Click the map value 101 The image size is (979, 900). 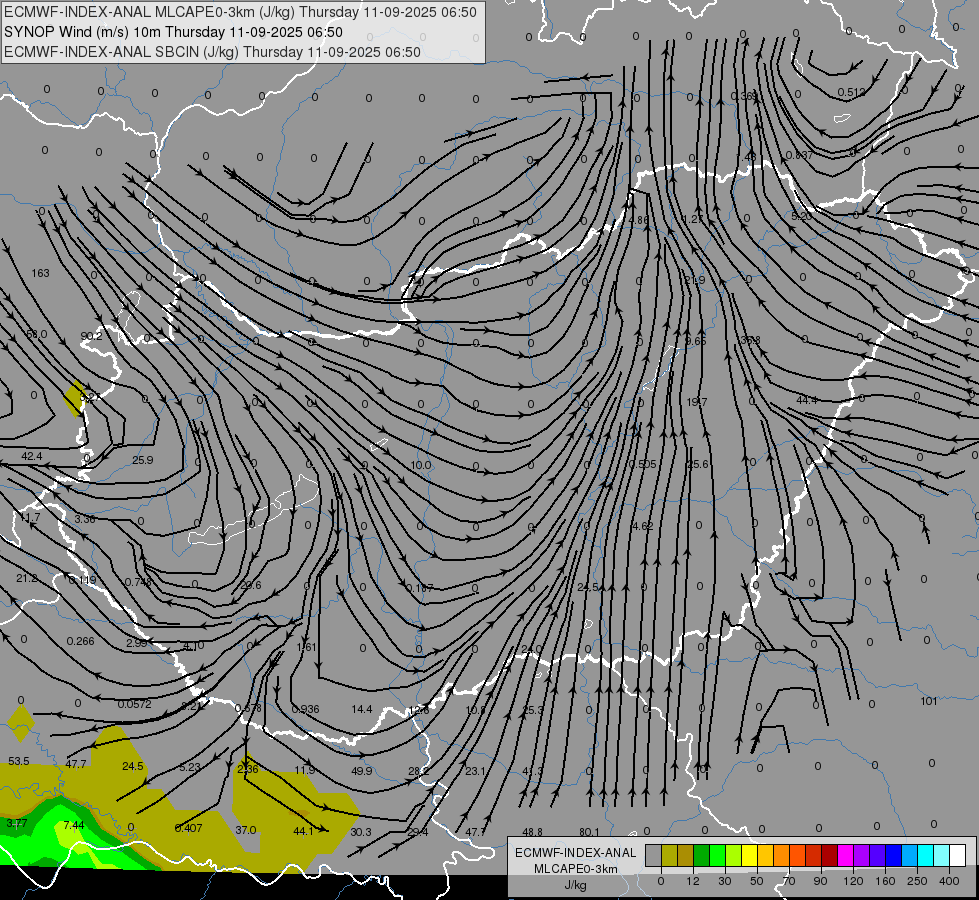(929, 701)
